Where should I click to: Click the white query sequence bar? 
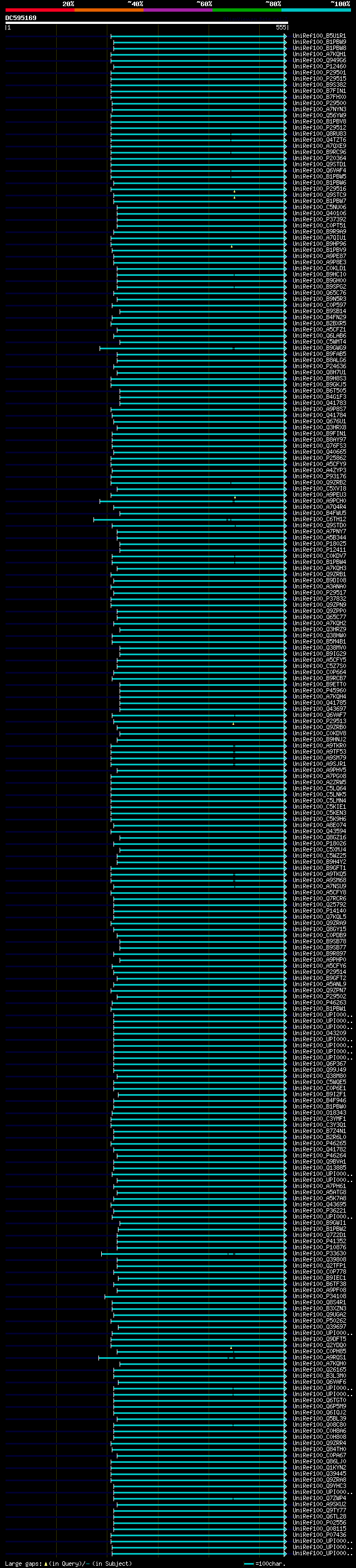(x=147, y=22)
